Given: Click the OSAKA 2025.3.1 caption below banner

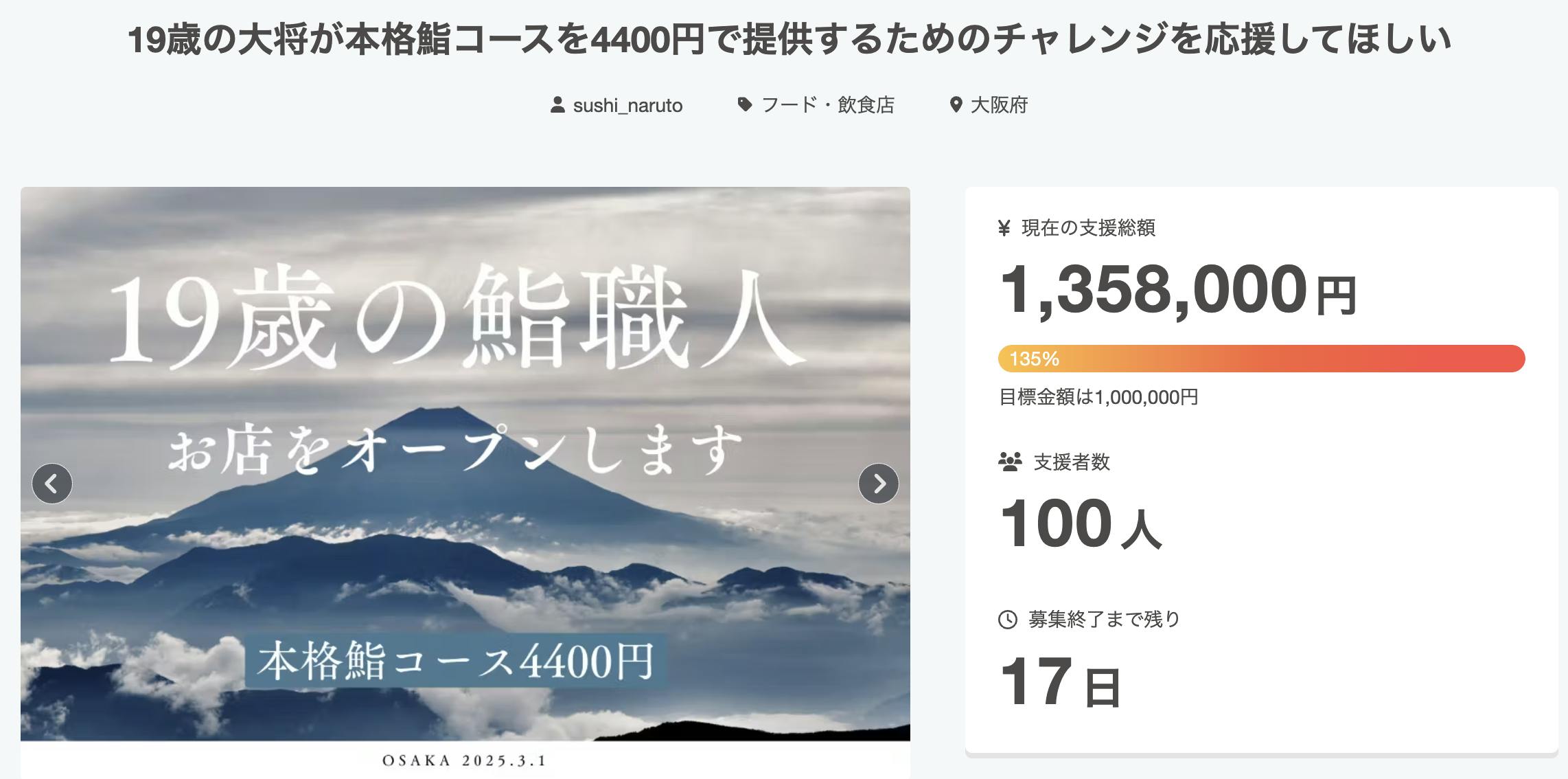Looking at the screenshot, I should coord(465,760).
